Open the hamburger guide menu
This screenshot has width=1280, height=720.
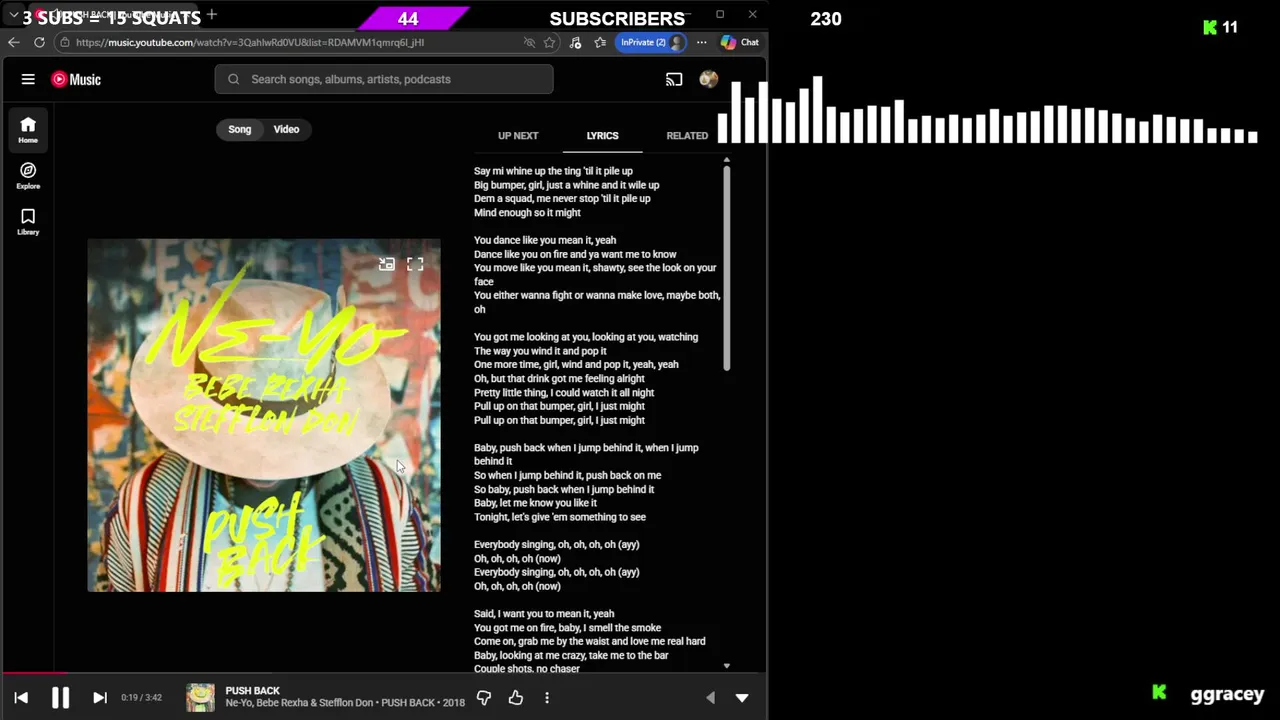(x=28, y=79)
